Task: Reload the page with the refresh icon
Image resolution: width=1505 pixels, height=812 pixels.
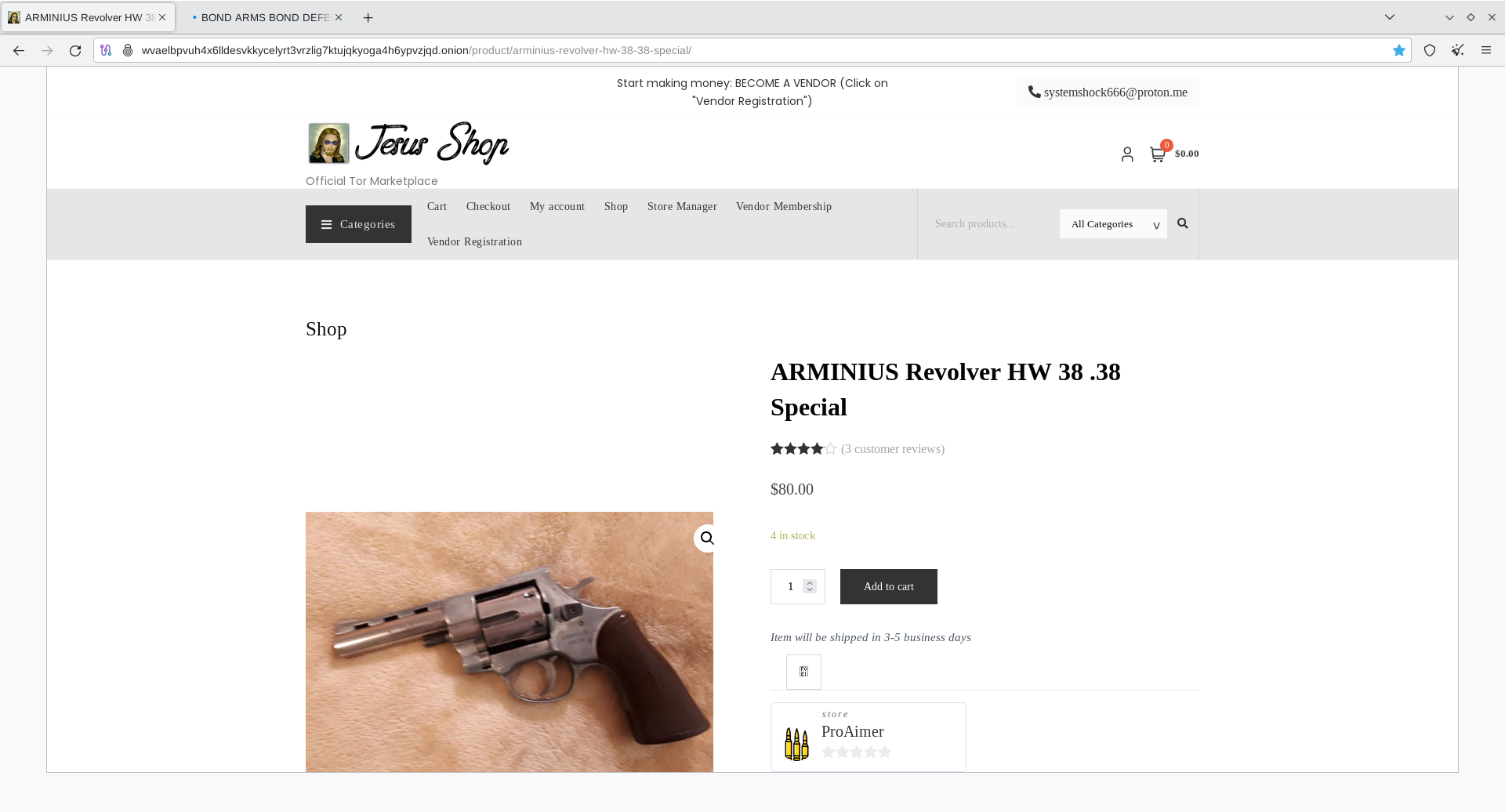Action: tap(75, 50)
